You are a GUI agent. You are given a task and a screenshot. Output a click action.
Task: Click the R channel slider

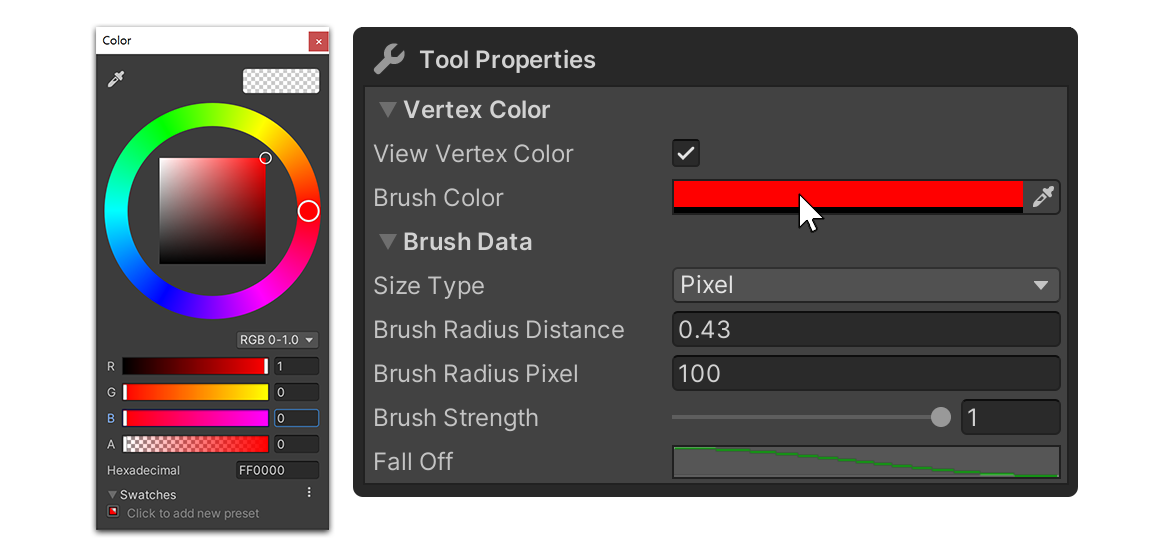point(195,366)
